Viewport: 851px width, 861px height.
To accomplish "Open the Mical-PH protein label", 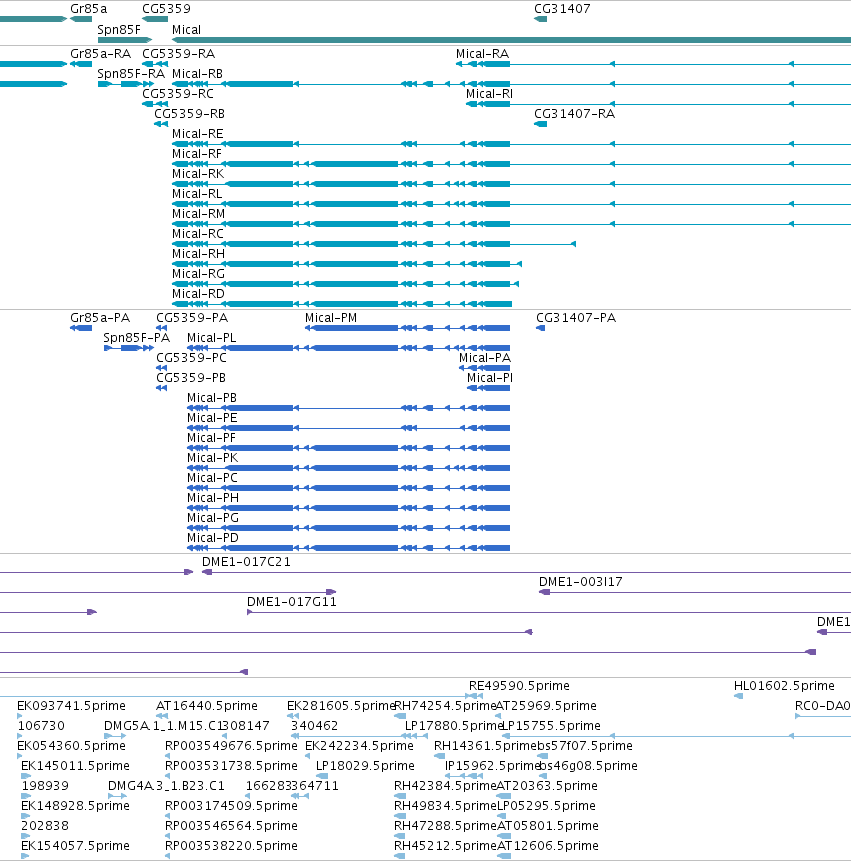I will 212,498.
